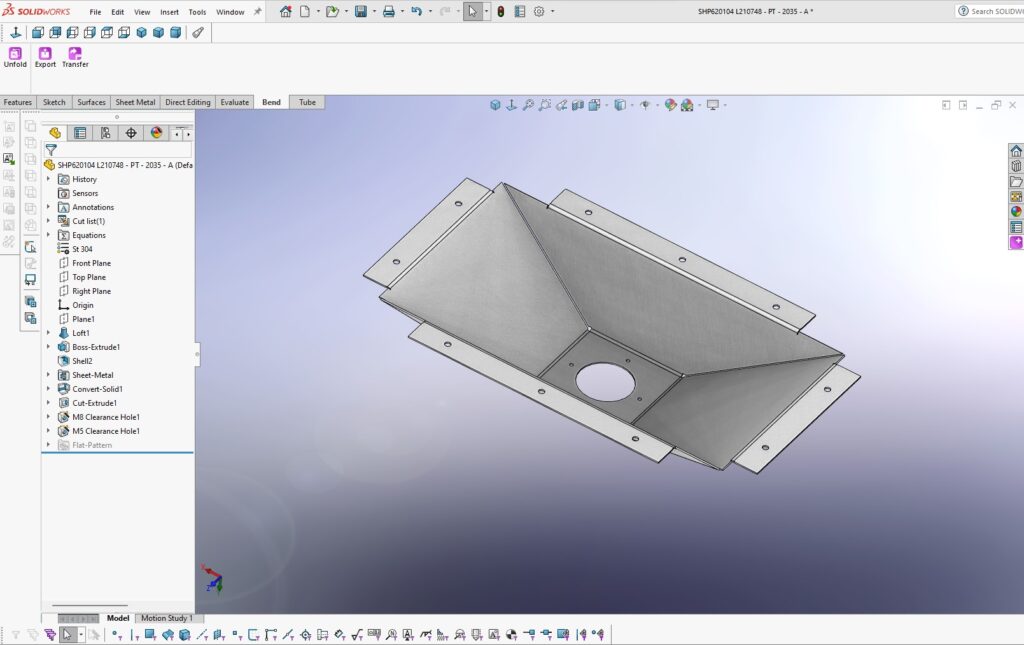The width and height of the screenshot is (1024, 645).
Task: Switch to the Sheet Metal tab
Action: (135, 102)
